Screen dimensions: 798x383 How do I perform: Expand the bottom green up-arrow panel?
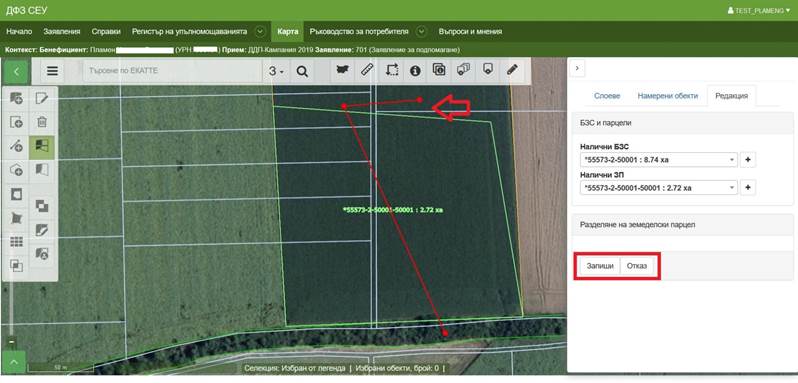point(14,361)
